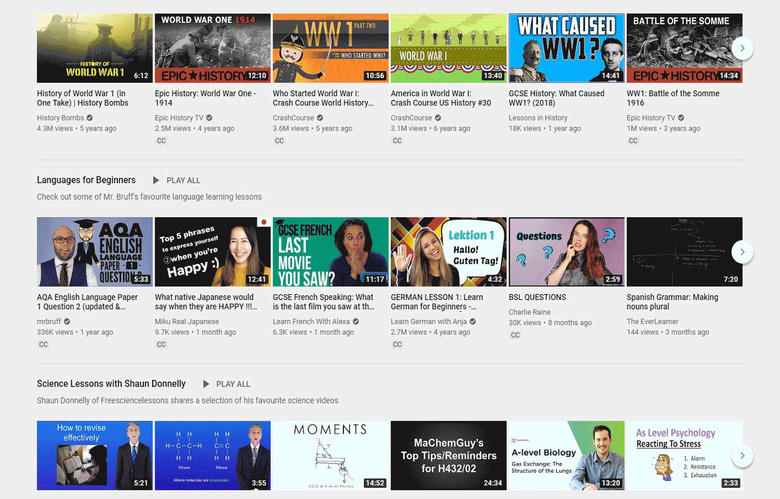Open the Who Started World War I thumbnail
The height and width of the screenshot is (499, 780).
pyautogui.click(x=330, y=48)
